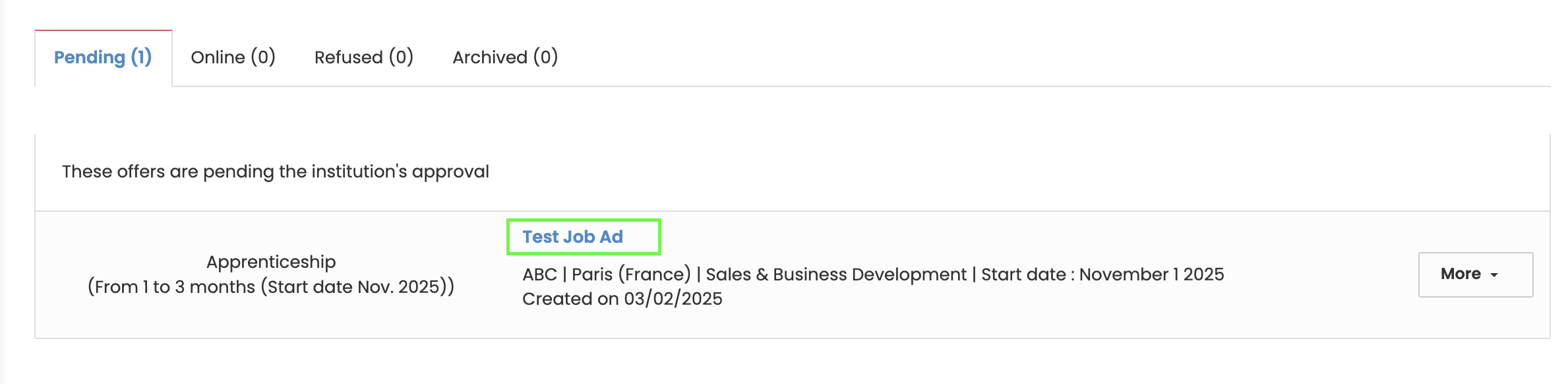The image size is (1568, 384).
Task: Click the (1) count on Pending tab
Action: 141,57
